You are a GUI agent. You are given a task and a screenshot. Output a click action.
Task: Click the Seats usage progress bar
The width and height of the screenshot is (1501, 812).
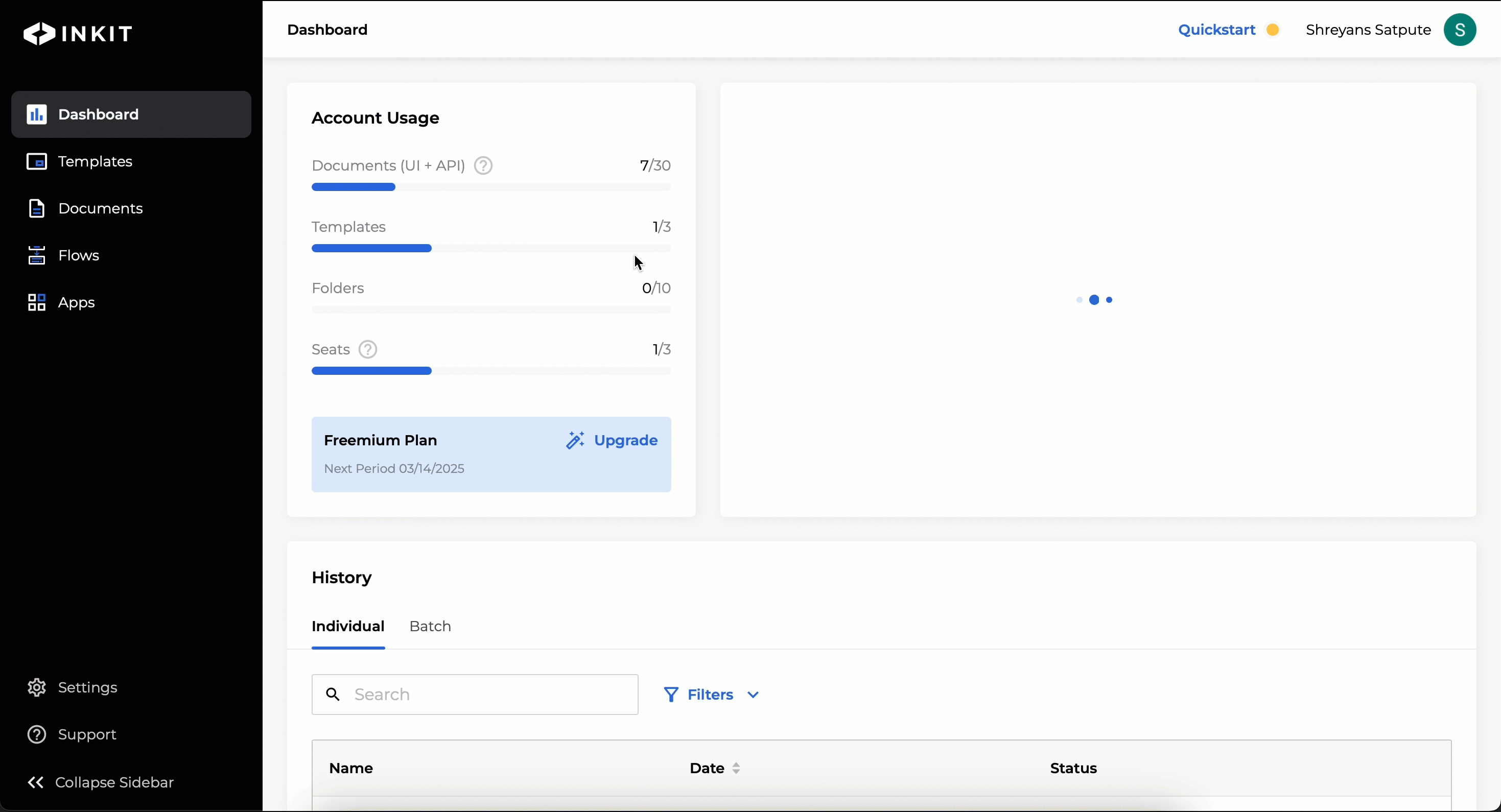click(x=491, y=371)
